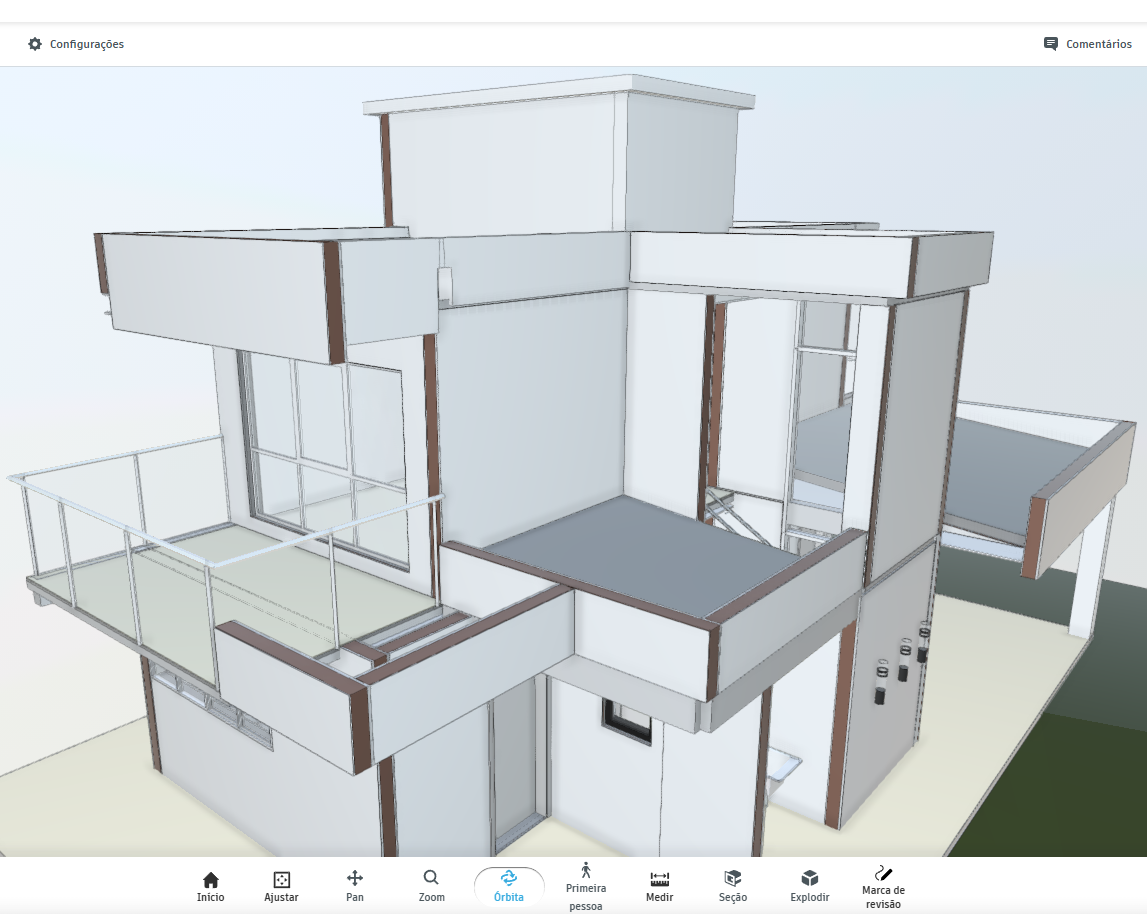Screen dimensions: 1147x914
Task: Click the small dark ground-floor window
Action: [x=626, y=719]
